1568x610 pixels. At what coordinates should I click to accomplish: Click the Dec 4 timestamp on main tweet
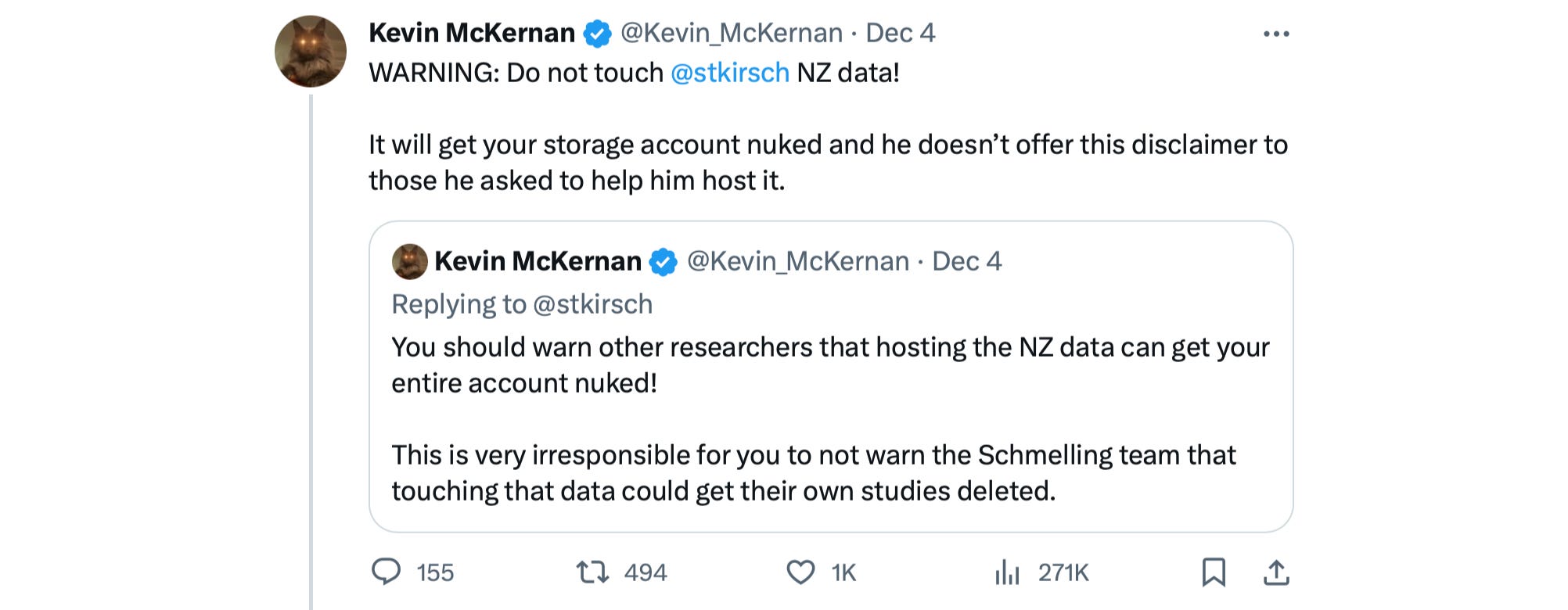click(900, 33)
